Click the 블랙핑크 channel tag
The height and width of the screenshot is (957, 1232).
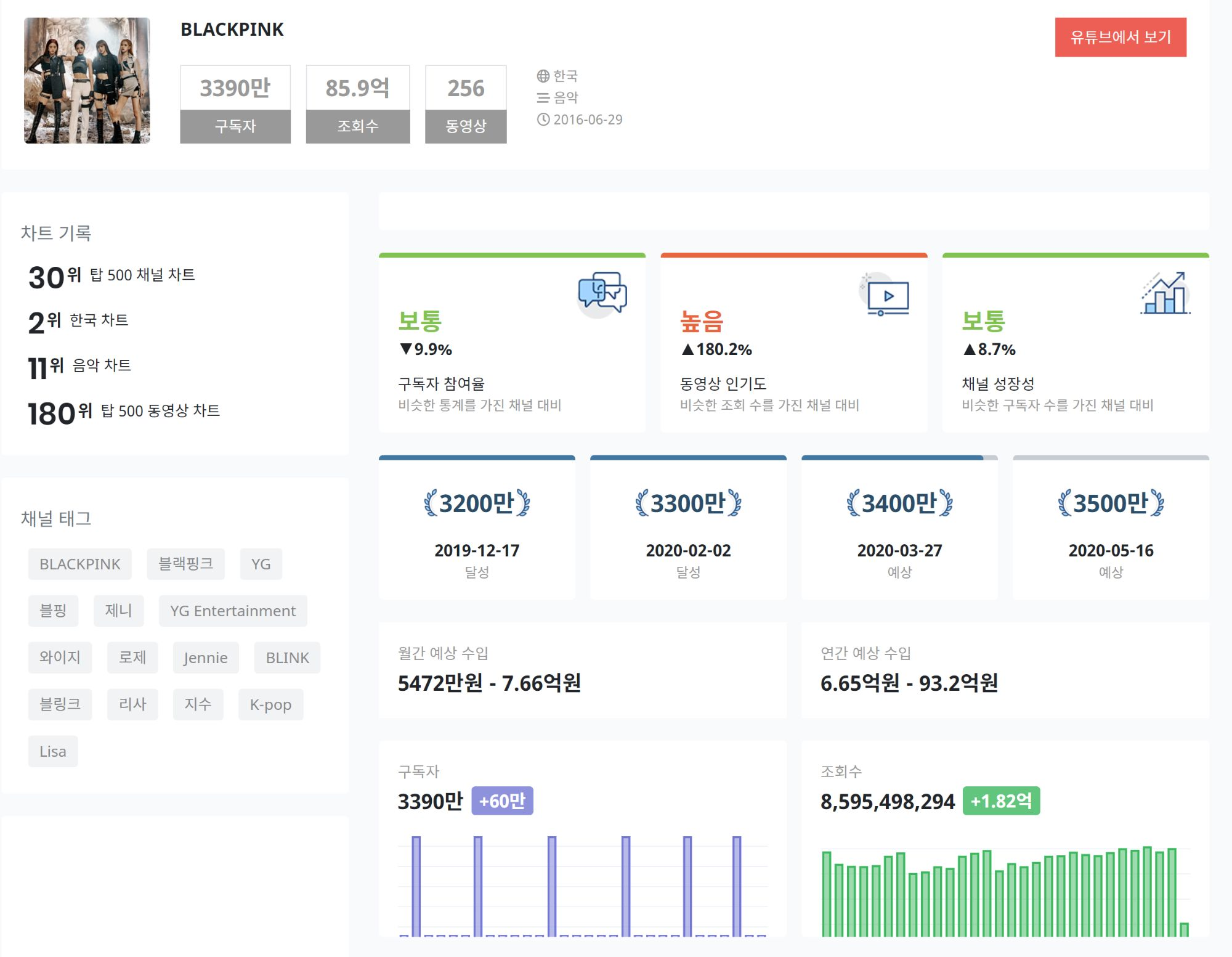tap(185, 564)
